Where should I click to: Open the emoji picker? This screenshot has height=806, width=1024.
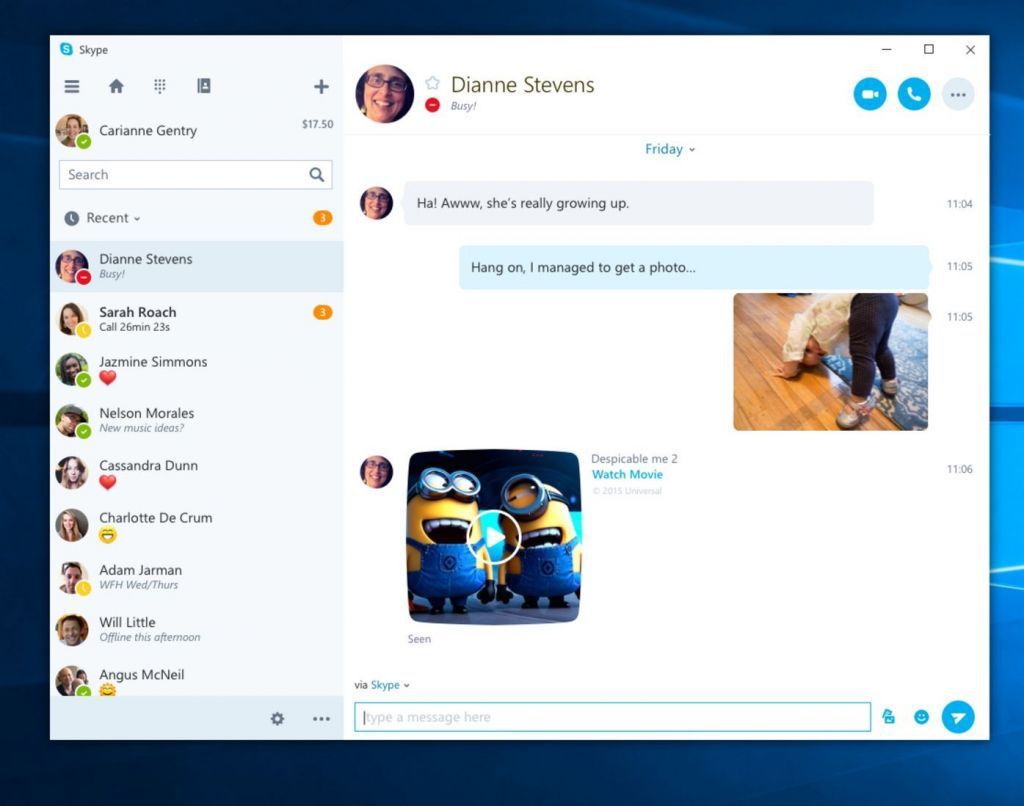tap(921, 717)
